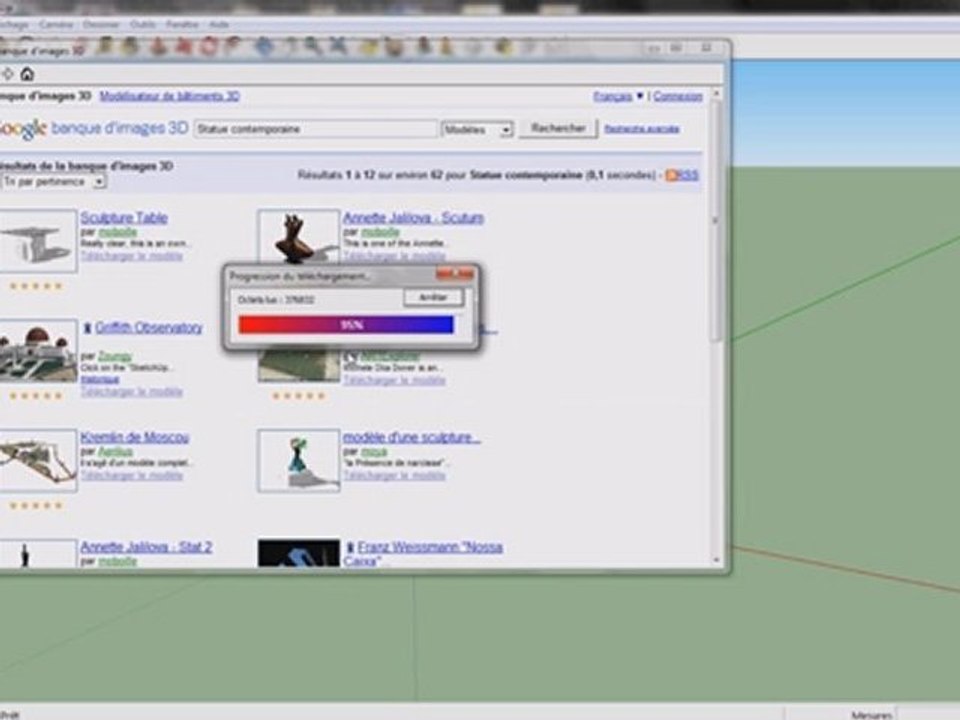This screenshot has width=960, height=720.
Task: Click author Aerilius under Kremlin de Moscou
Action: (115, 451)
